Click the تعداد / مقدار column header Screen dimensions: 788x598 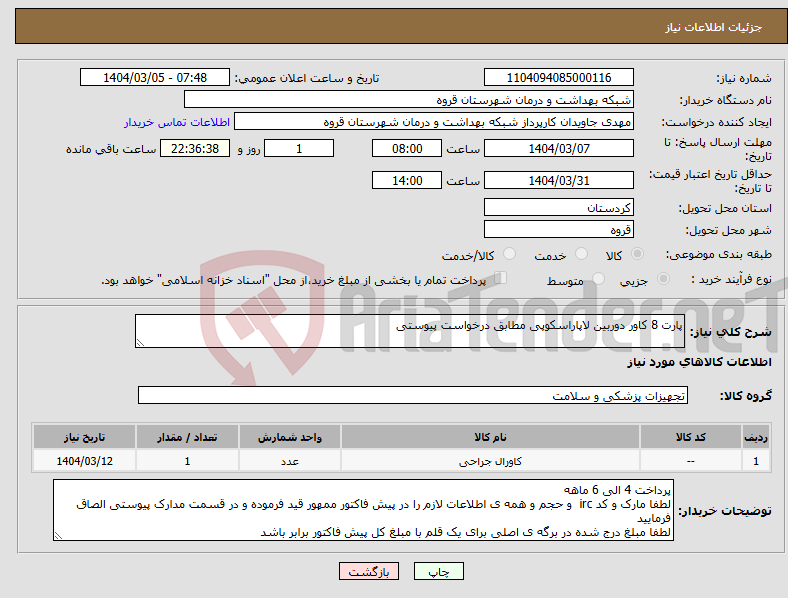[x=187, y=437]
